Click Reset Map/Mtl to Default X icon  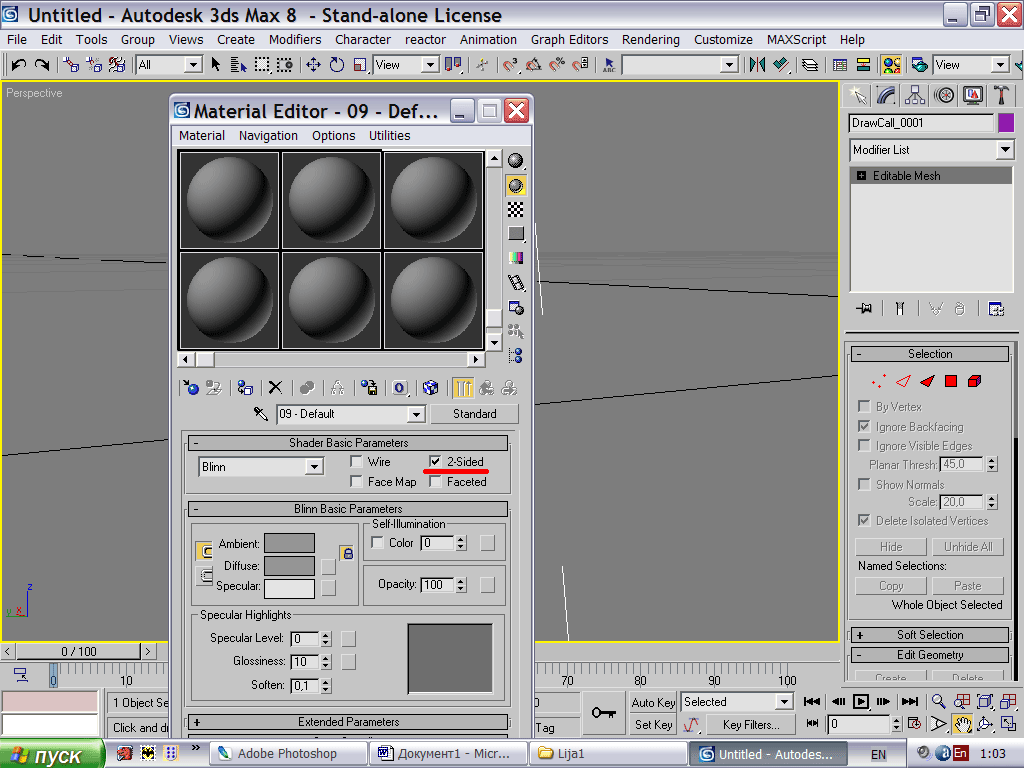(x=276, y=388)
